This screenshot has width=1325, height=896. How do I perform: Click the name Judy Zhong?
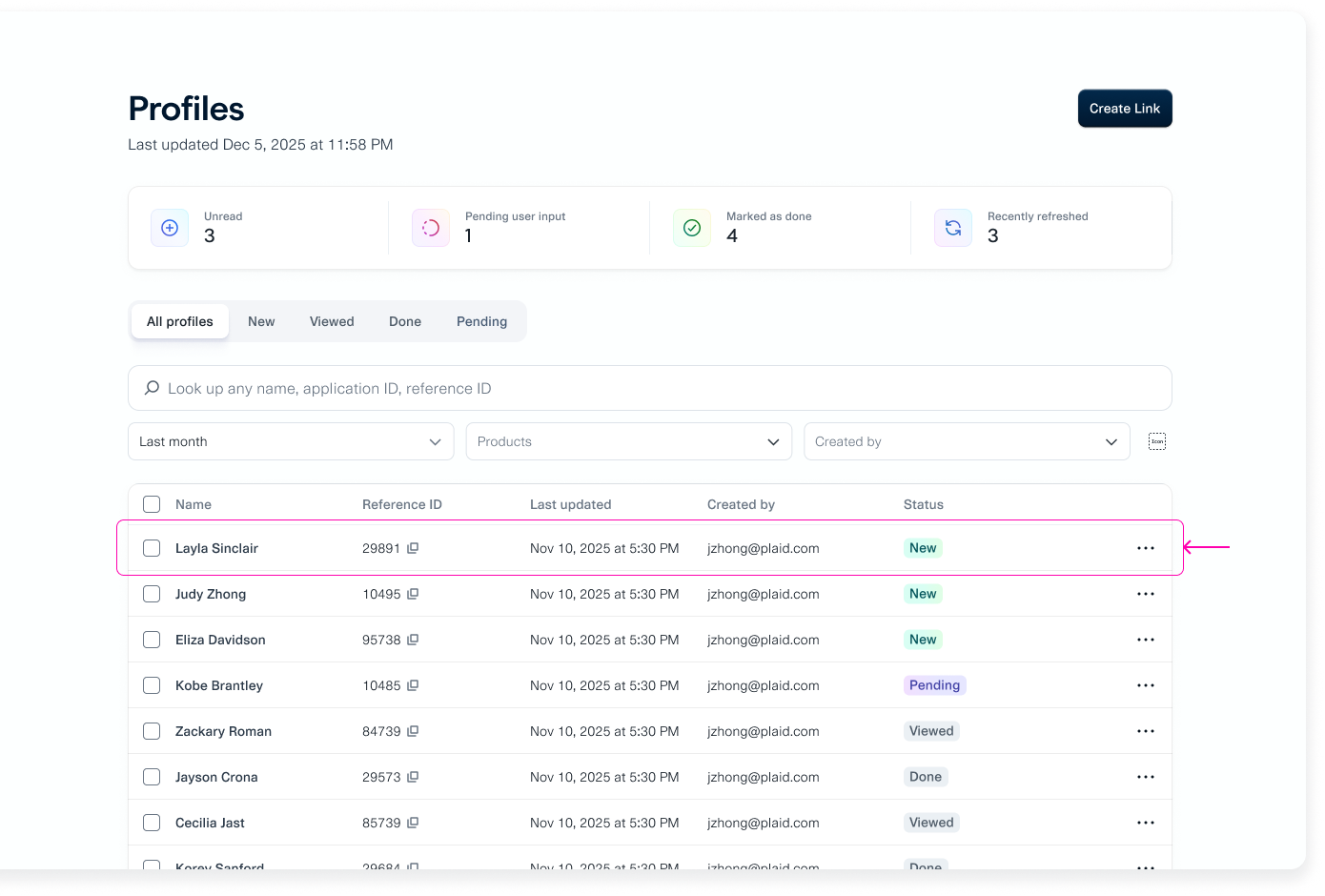(x=211, y=594)
